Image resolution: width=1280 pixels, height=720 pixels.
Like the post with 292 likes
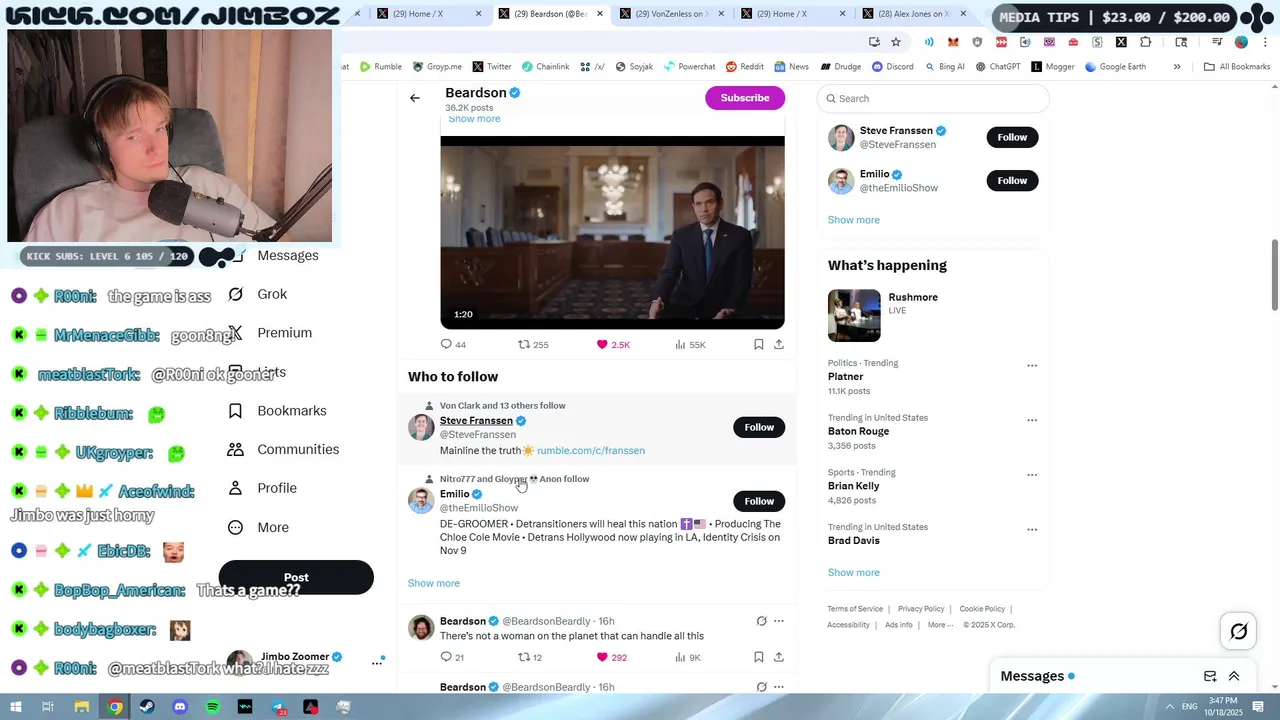coord(611,657)
